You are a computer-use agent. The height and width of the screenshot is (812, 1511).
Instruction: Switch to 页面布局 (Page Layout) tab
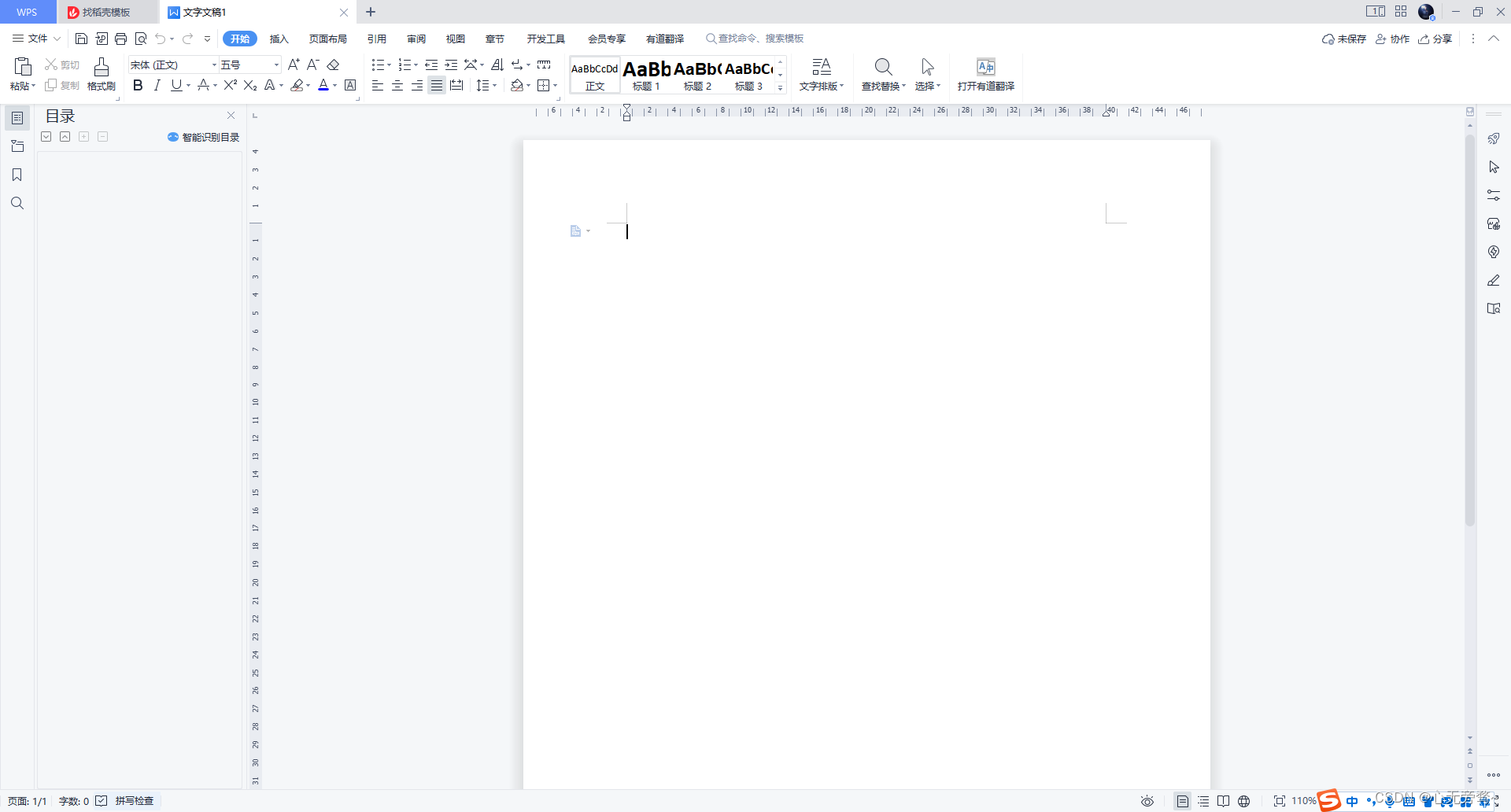(x=328, y=39)
